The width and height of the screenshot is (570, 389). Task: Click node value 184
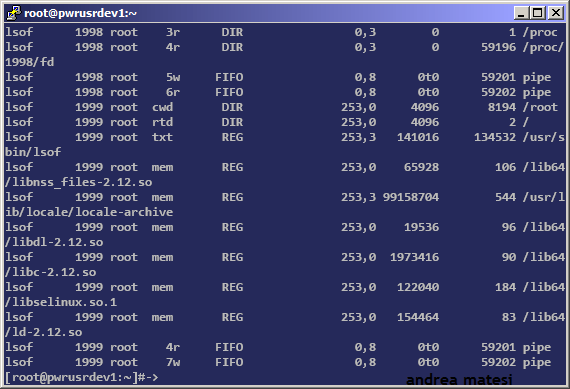click(505, 287)
